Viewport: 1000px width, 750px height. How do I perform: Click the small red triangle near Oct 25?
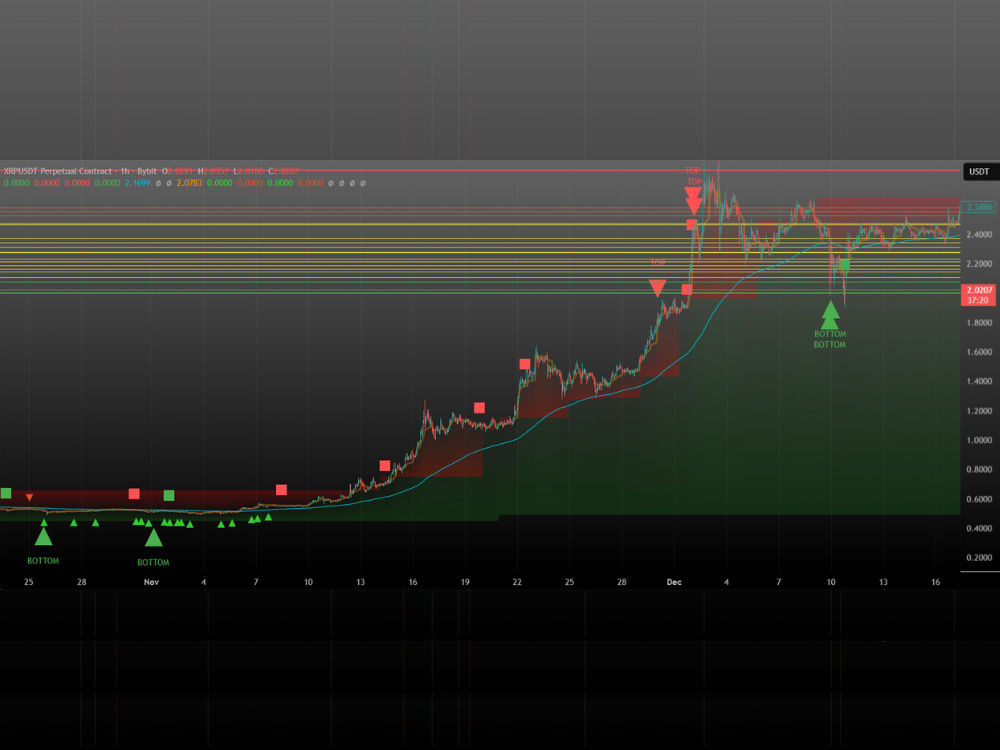click(x=29, y=497)
